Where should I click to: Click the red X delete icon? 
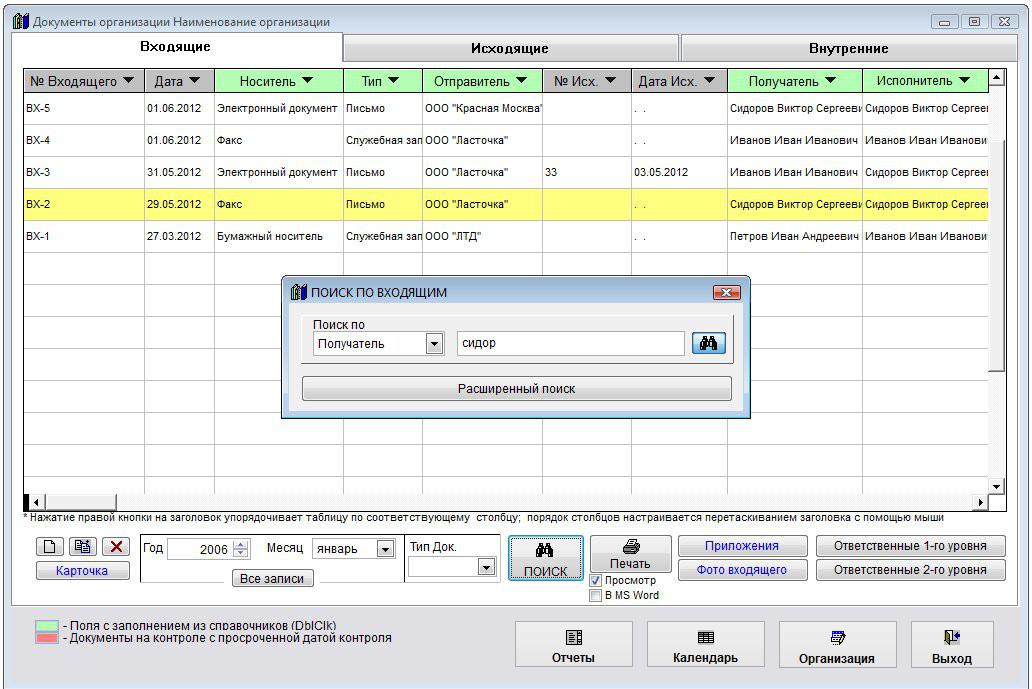(x=116, y=547)
